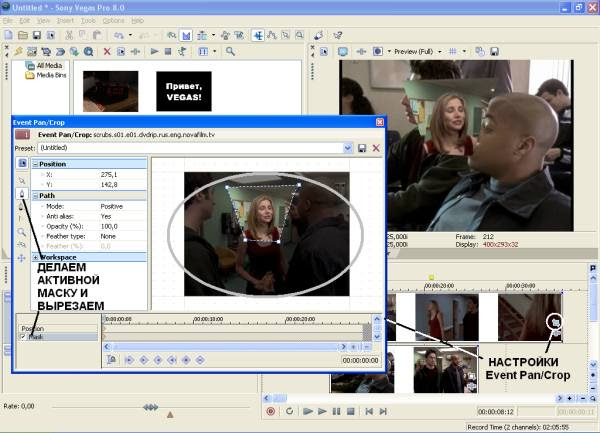Click the Cut scissors icon in toolbar

pyautogui.click(x=69, y=36)
